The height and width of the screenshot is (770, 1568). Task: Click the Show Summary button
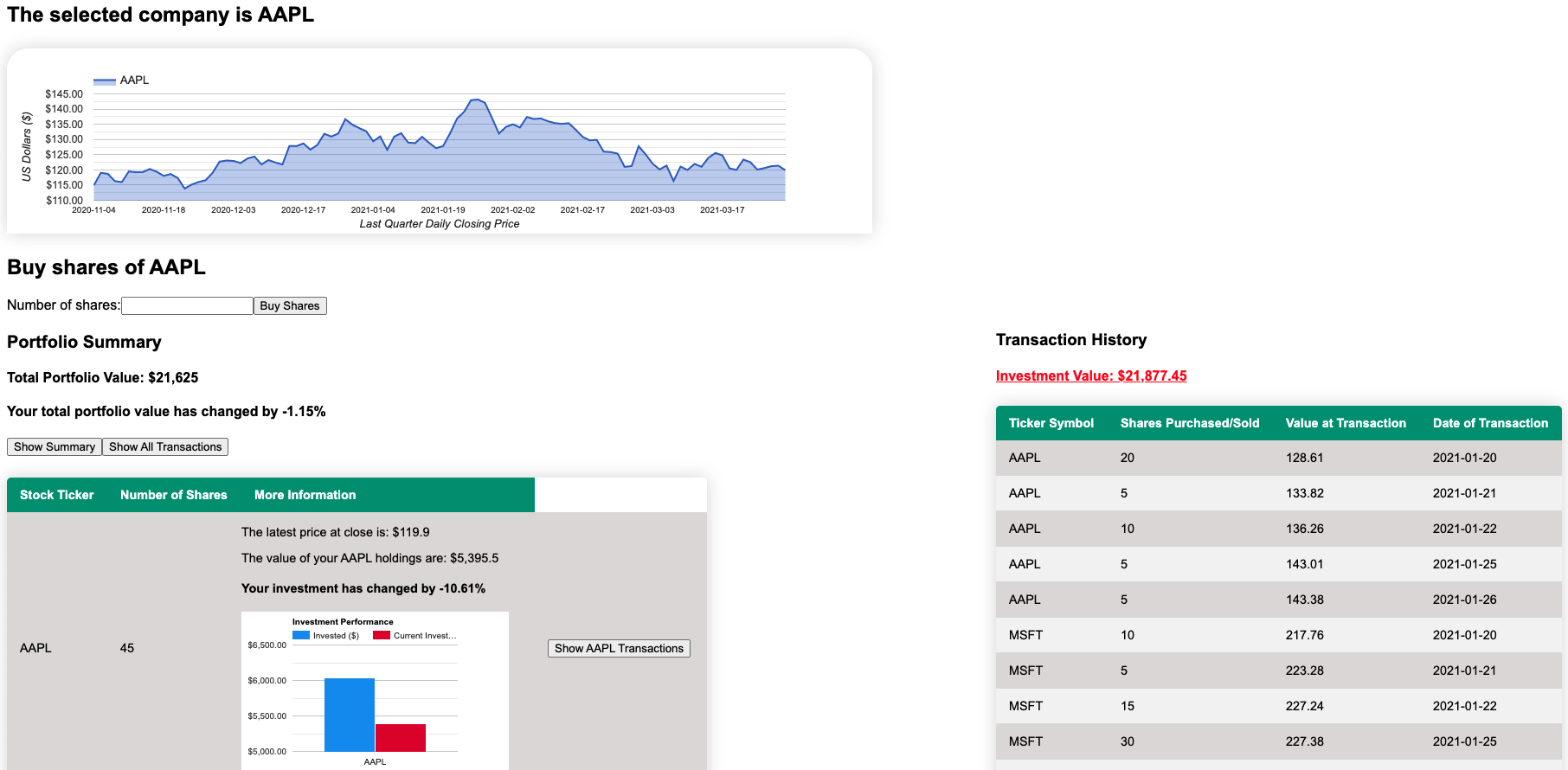pyautogui.click(x=55, y=446)
